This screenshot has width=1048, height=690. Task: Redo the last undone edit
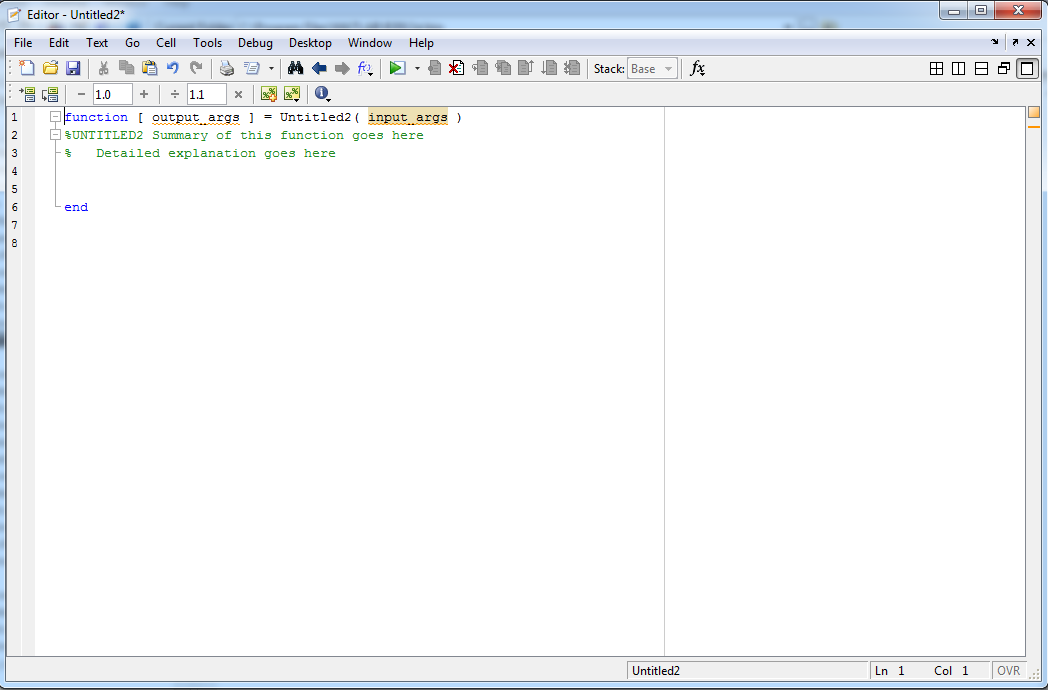196,68
